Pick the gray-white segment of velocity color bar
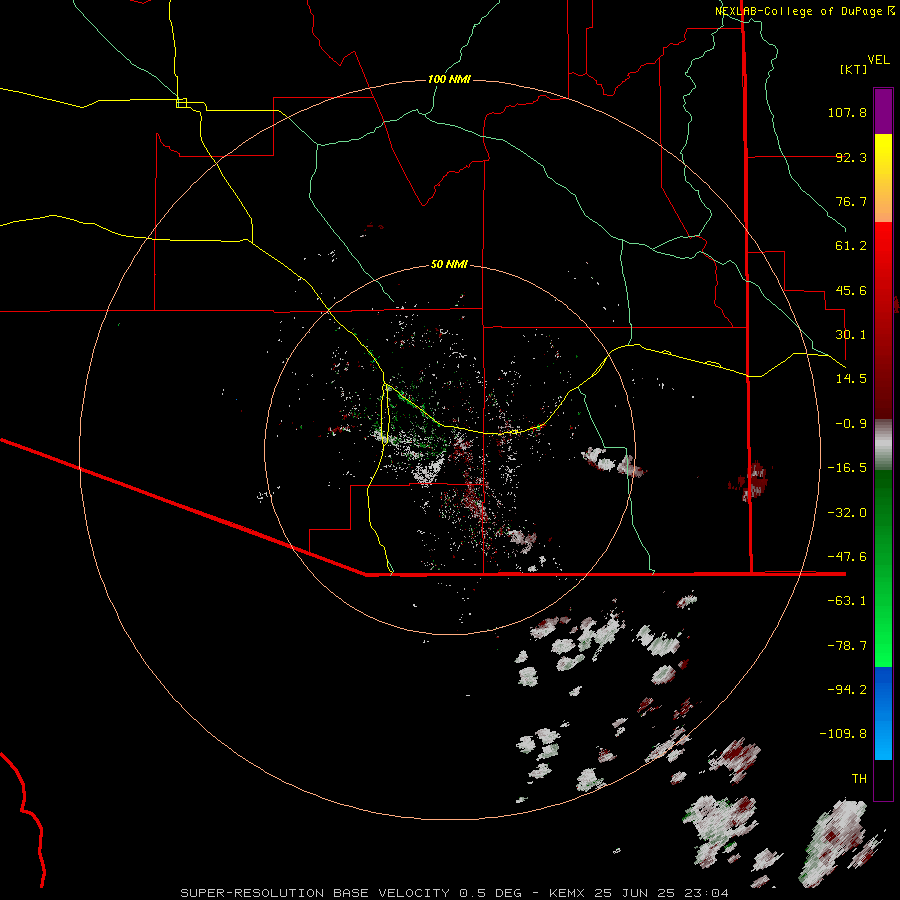Image resolution: width=900 pixels, height=900 pixels. pos(883,445)
